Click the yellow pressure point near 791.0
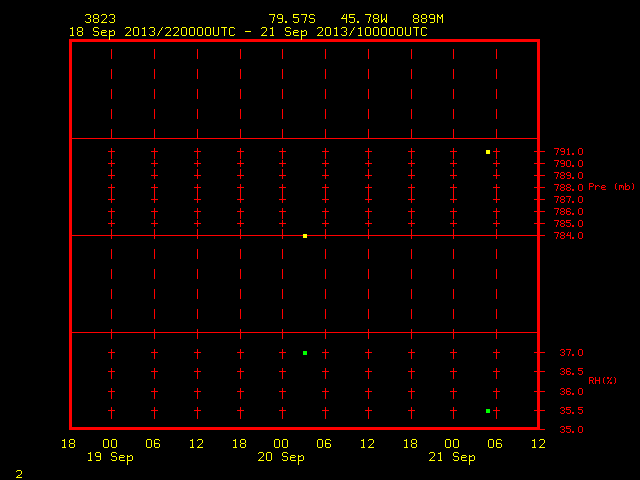Screen dimensions: 640x480 click(488, 152)
